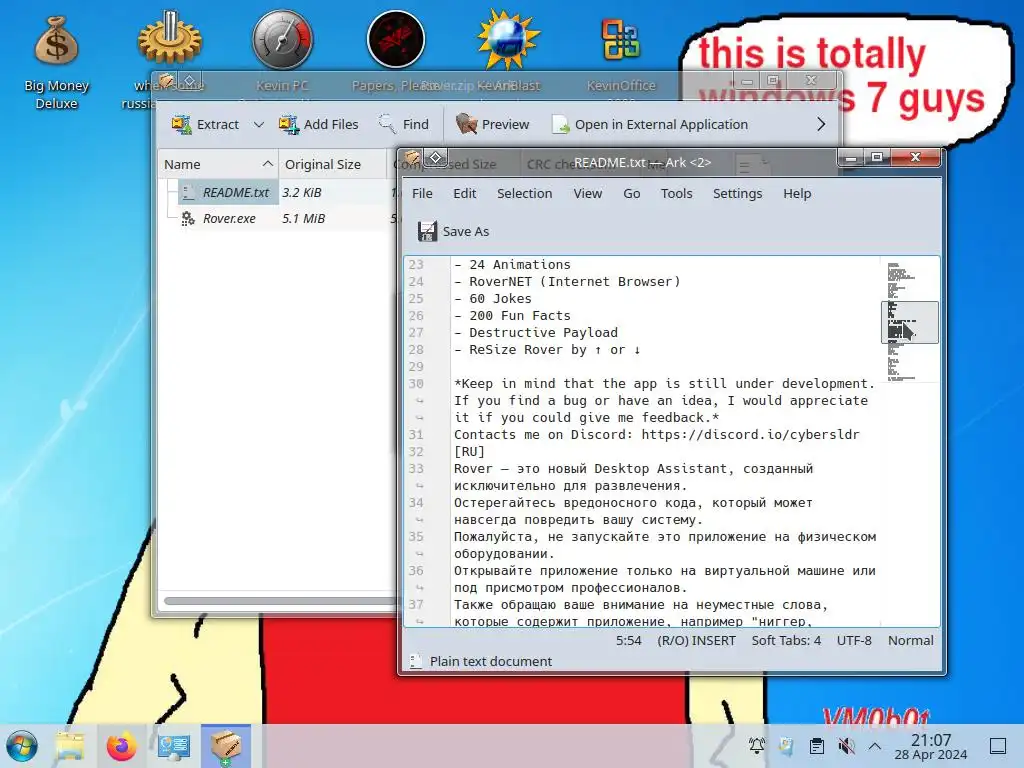Open the Tools menu
Viewport: 1024px width, 768px height.
[677, 193]
